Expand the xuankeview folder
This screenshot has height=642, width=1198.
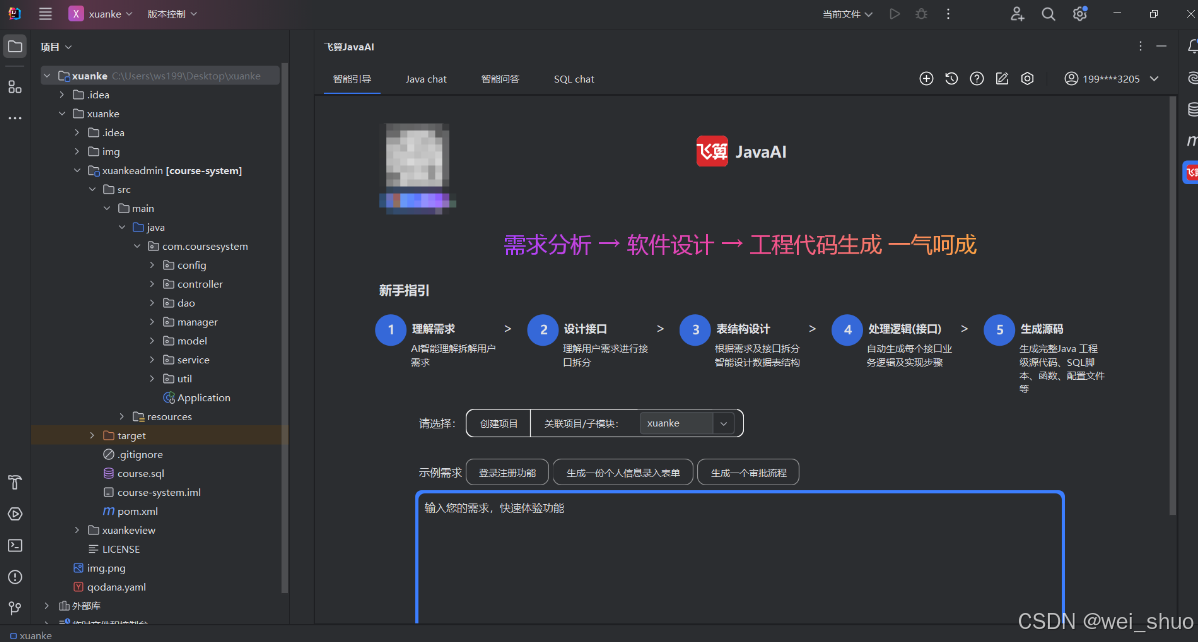click(x=77, y=530)
